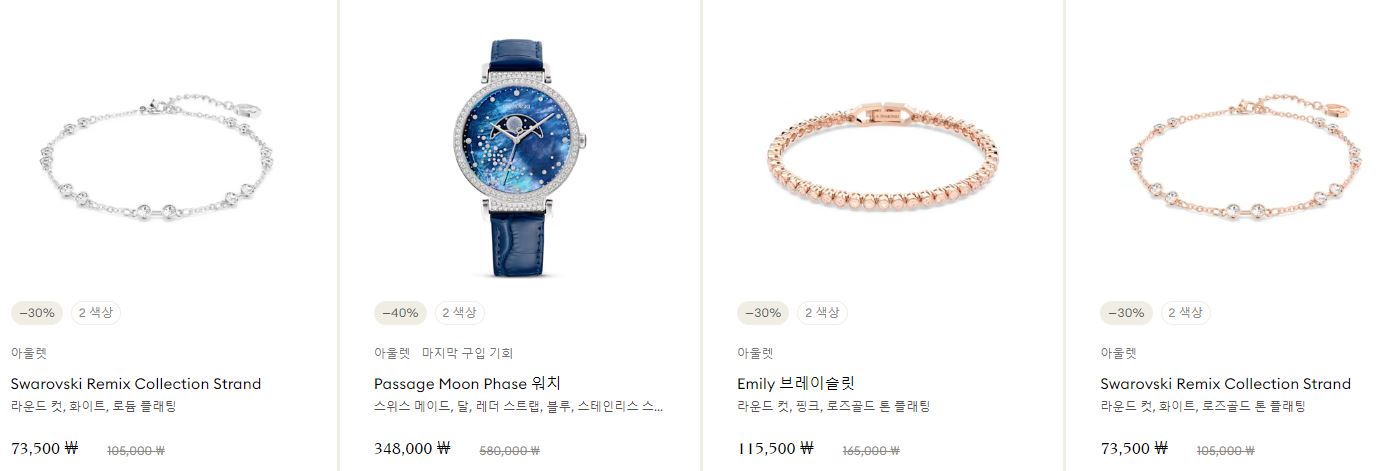Click the –30% badge on the silver Remix bracelet
This screenshot has width=1396, height=471.
pos(37,313)
